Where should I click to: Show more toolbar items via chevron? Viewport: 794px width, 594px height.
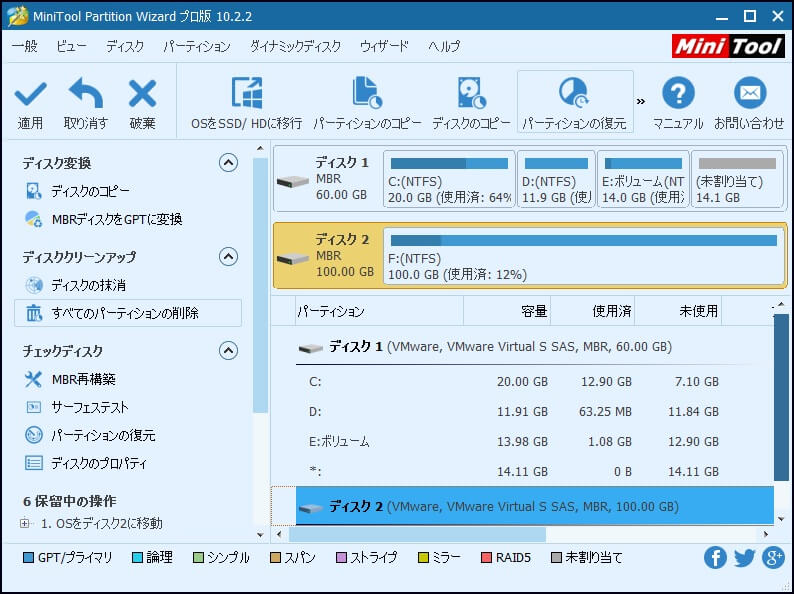tap(641, 101)
